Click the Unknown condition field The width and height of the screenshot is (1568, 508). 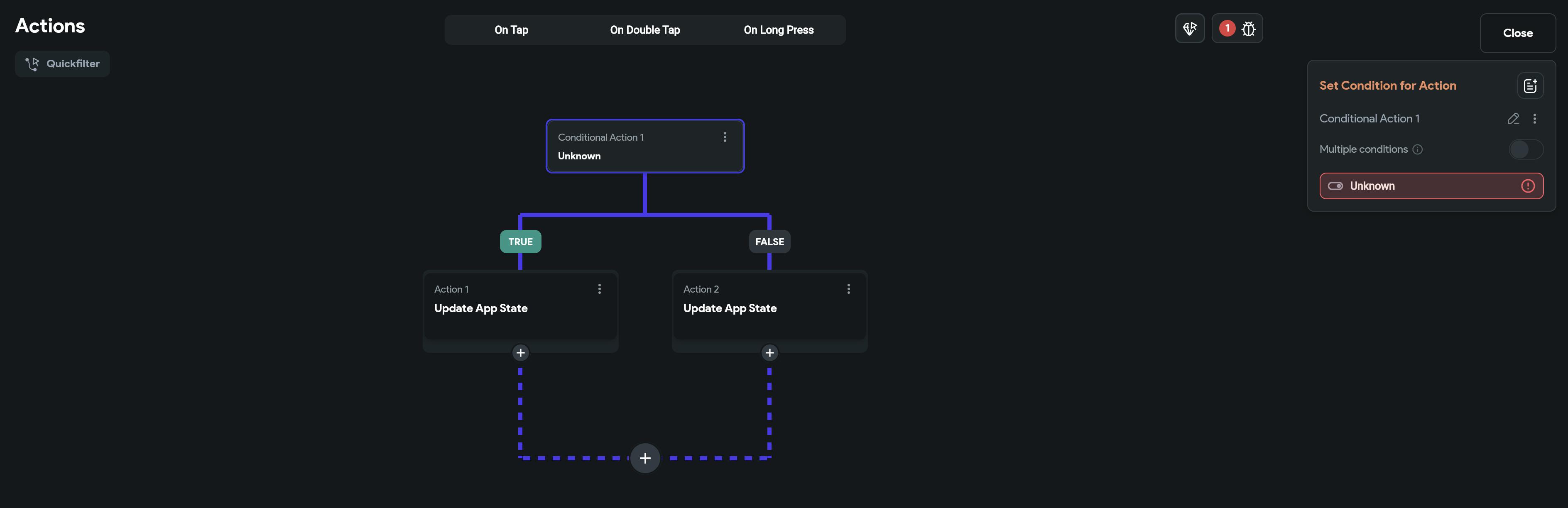click(x=1418, y=186)
